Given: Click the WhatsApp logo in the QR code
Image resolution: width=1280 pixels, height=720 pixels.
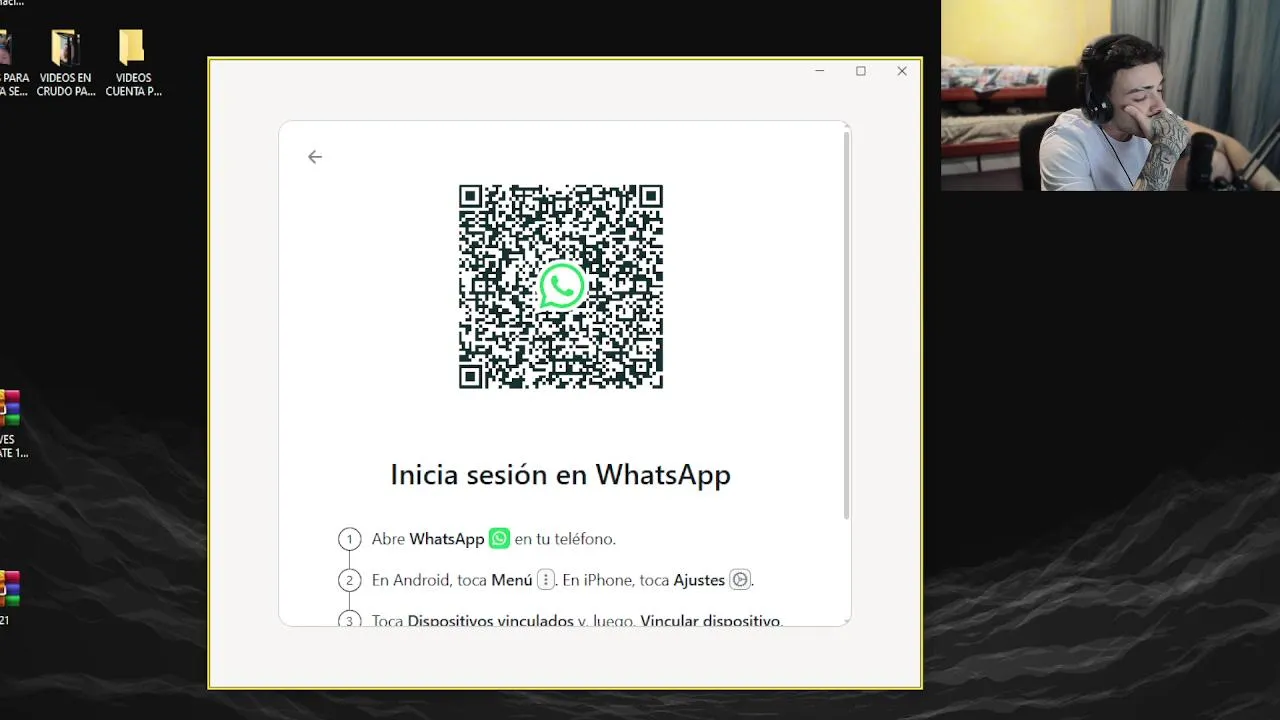Looking at the screenshot, I should click(561, 286).
